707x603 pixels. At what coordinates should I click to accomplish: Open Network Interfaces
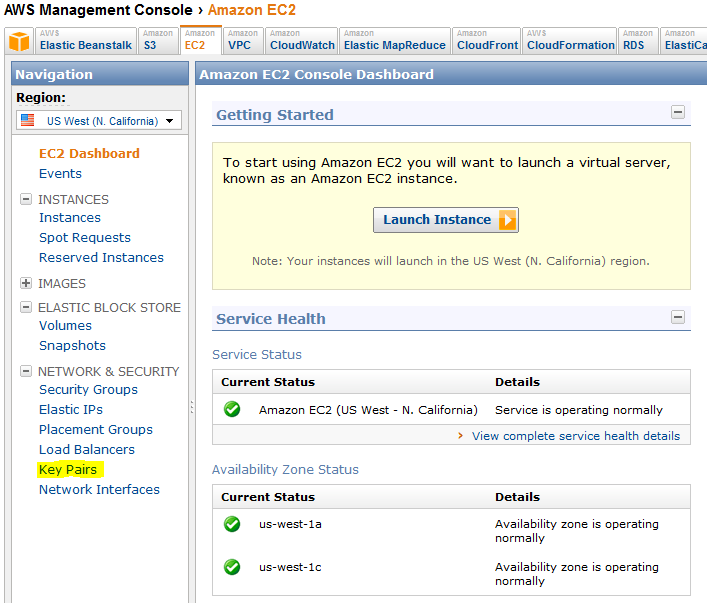(99, 489)
